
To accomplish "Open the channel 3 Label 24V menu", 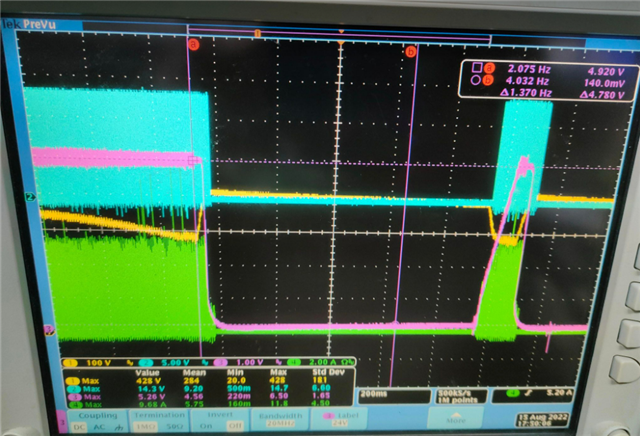I will [x=340, y=419].
